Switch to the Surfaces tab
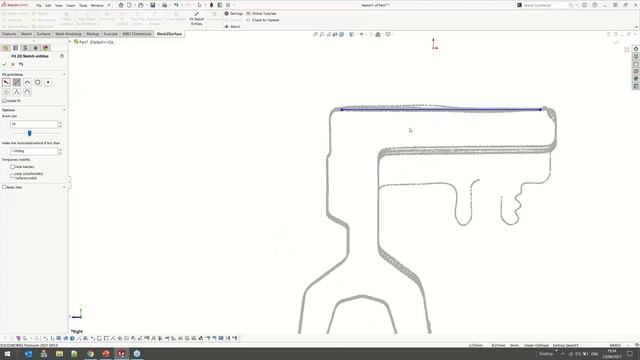The width and height of the screenshot is (640, 360). coord(44,34)
